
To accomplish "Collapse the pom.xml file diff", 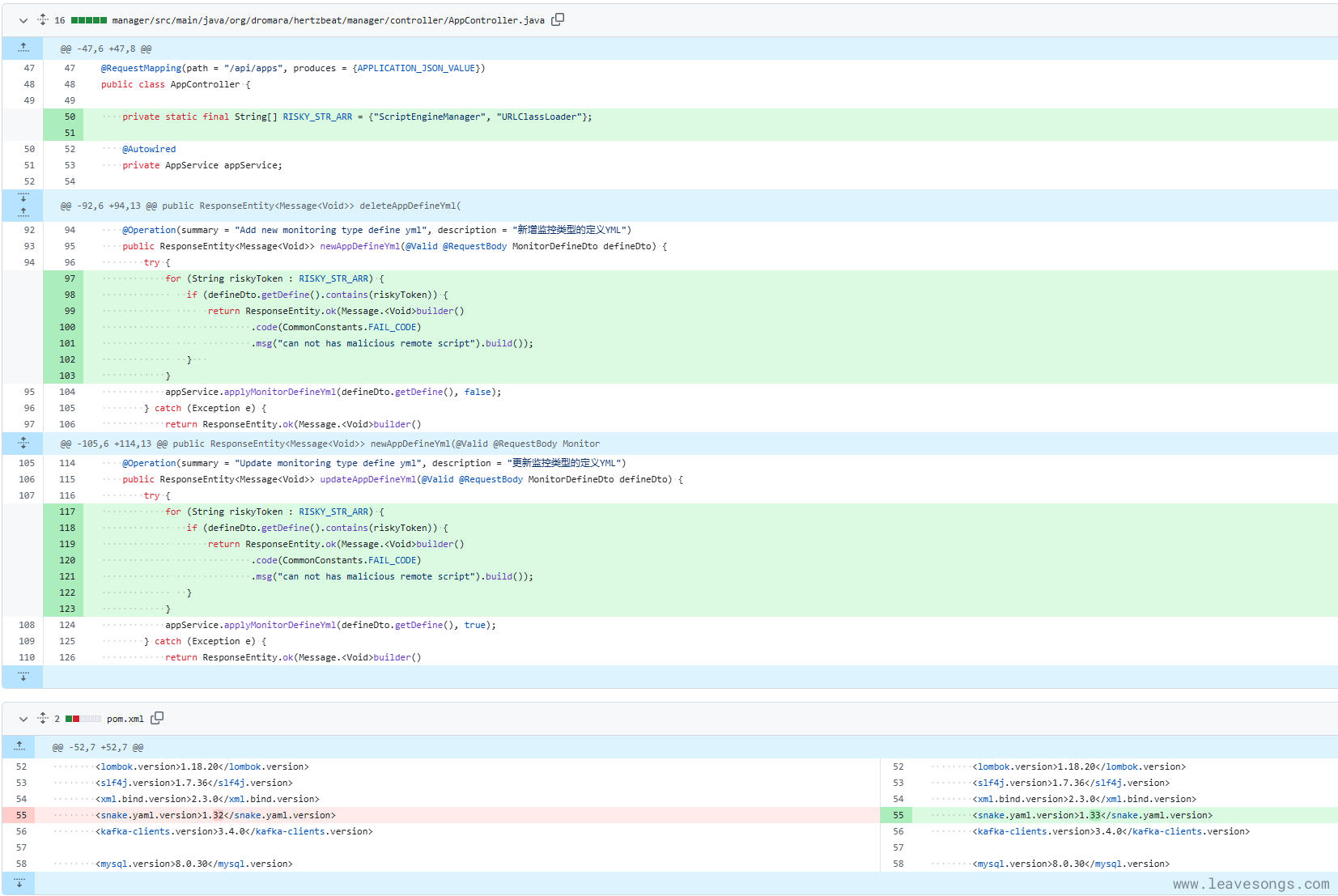I will pos(23,719).
